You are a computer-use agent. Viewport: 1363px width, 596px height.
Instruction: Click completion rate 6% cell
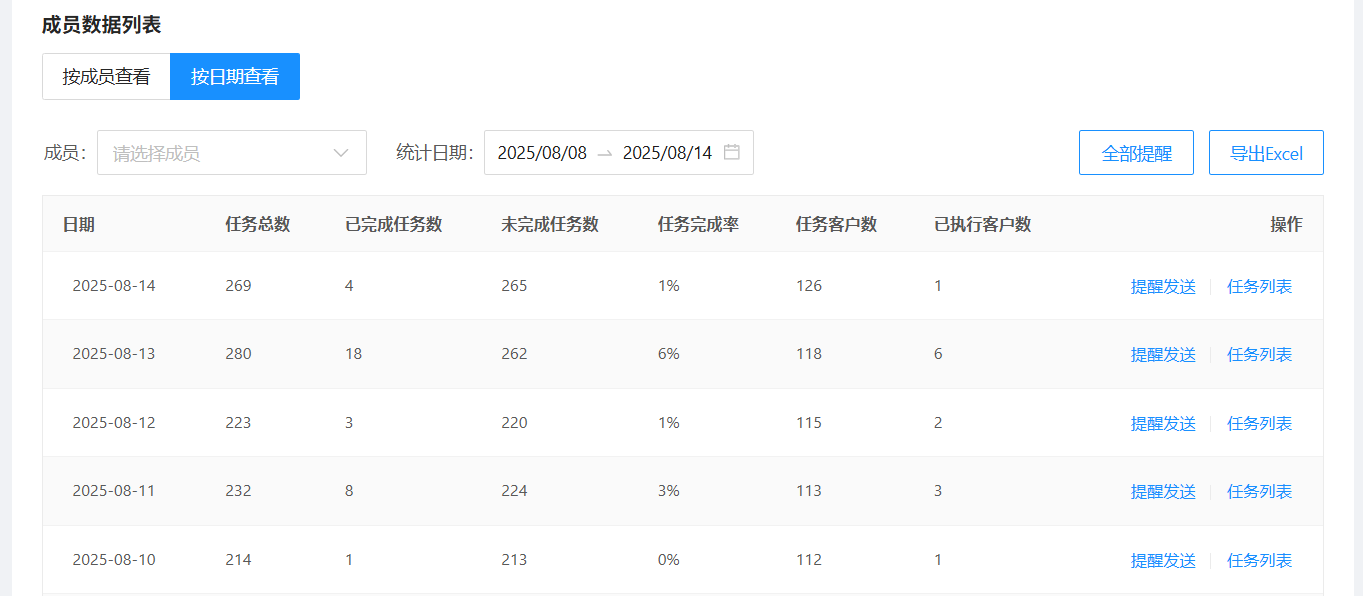[x=669, y=354]
